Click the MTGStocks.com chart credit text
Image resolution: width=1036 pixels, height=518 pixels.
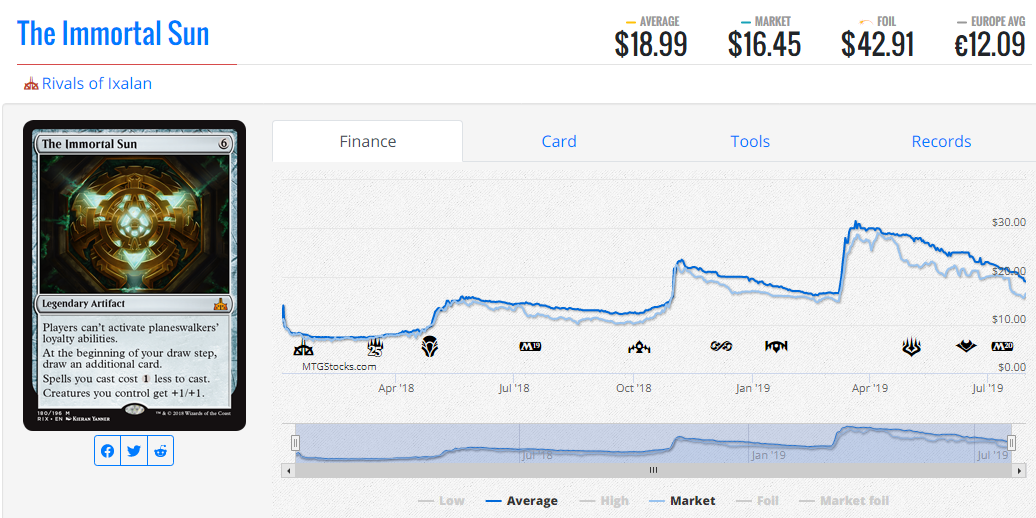point(339,366)
